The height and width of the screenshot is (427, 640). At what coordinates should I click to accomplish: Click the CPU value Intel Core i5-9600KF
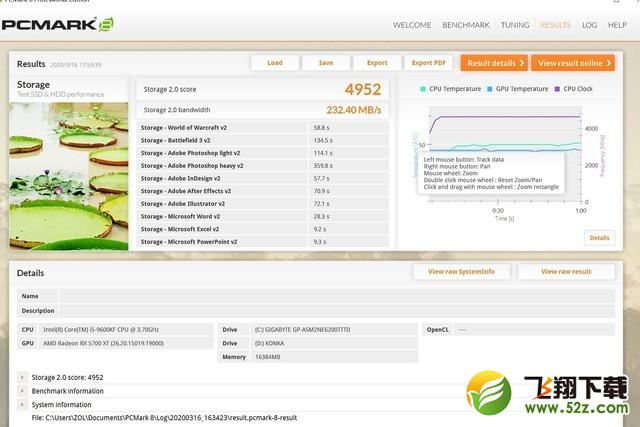(x=101, y=329)
